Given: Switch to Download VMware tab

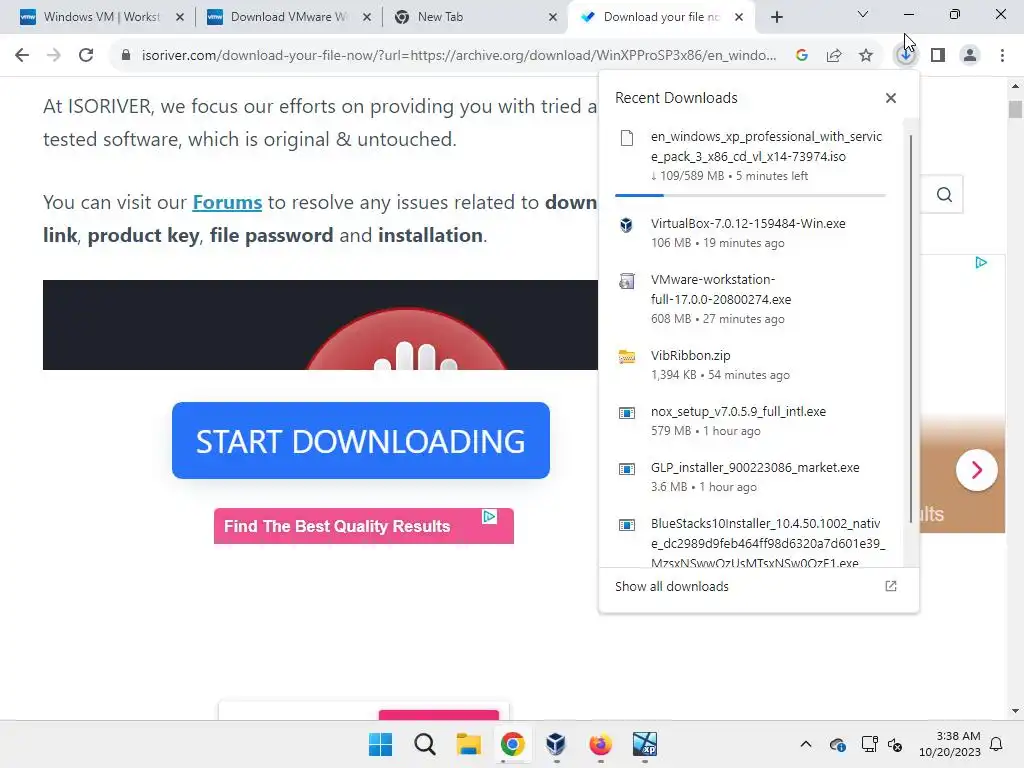Looking at the screenshot, I should 287,17.
